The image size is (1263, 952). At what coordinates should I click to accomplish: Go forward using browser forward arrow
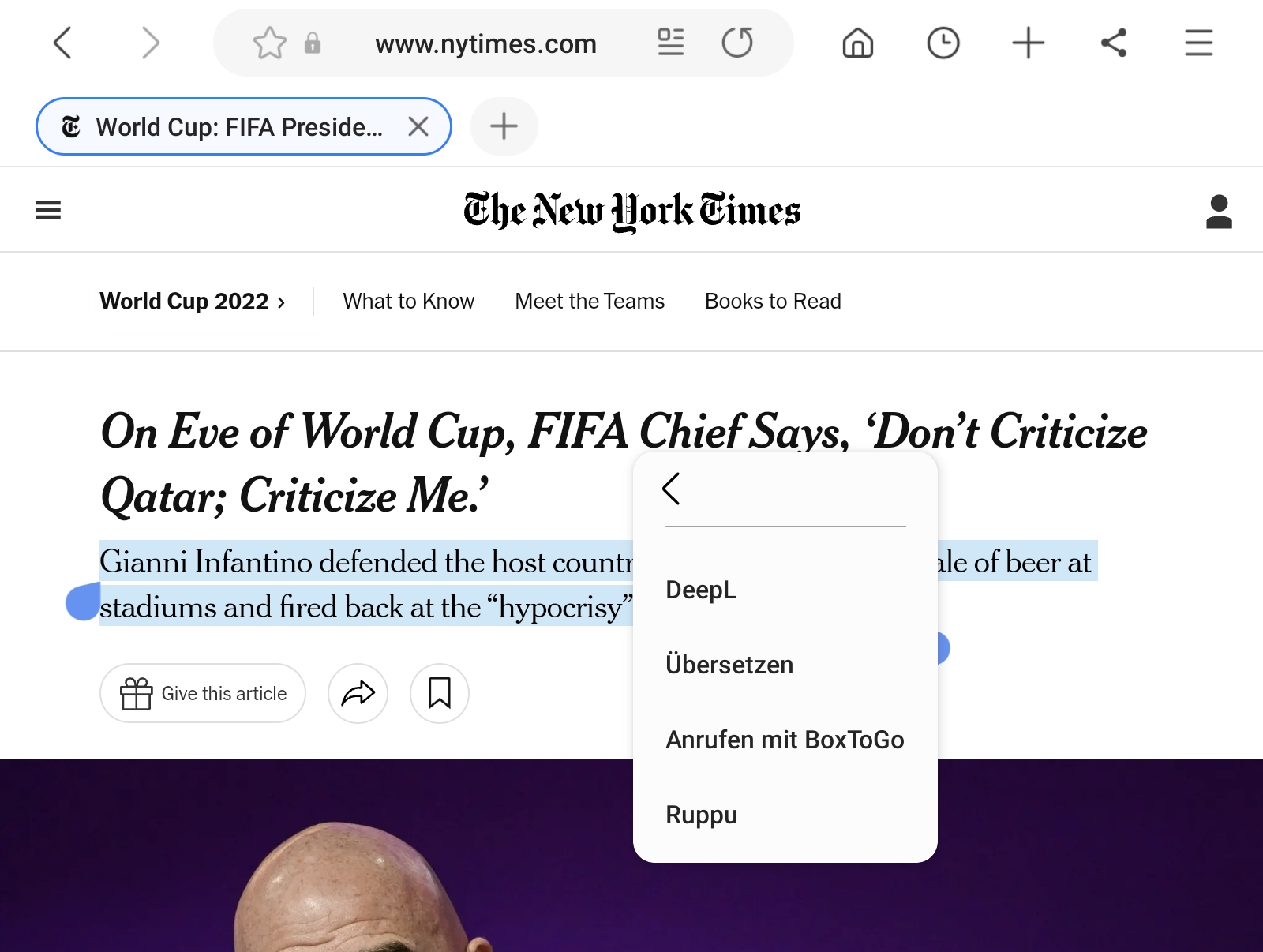(x=150, y=43)
